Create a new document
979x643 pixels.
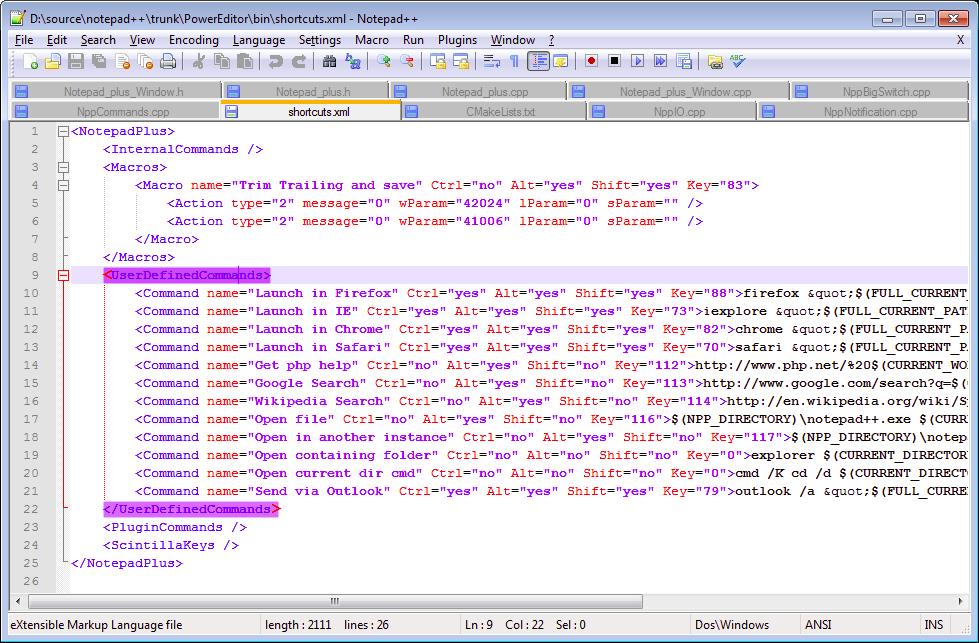(32, 61)
